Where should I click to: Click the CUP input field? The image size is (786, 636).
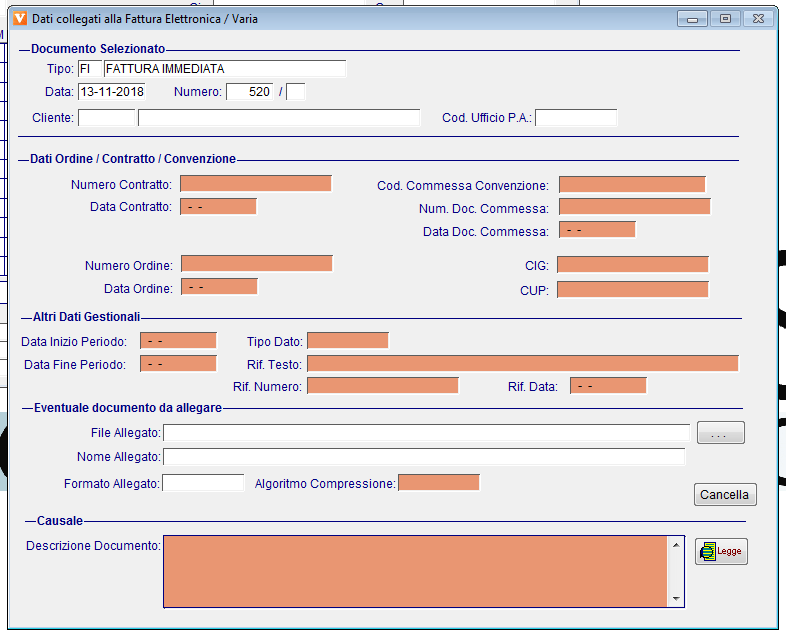click(x=632, y=290)
